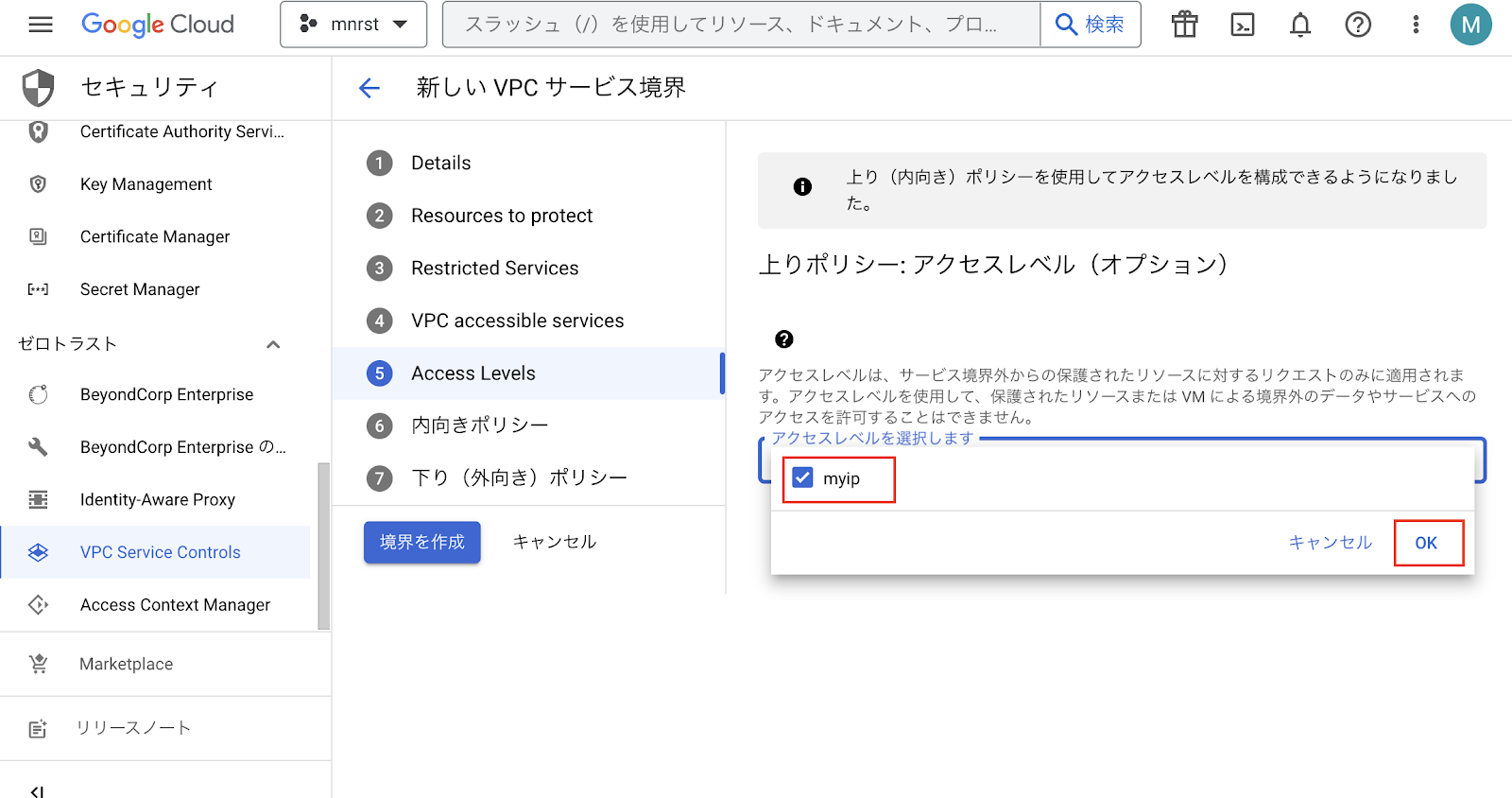This screenshot has height=798, width=1512.
Task: Collapse the sidebar with the arrow
Action: [x=36, y=791]
